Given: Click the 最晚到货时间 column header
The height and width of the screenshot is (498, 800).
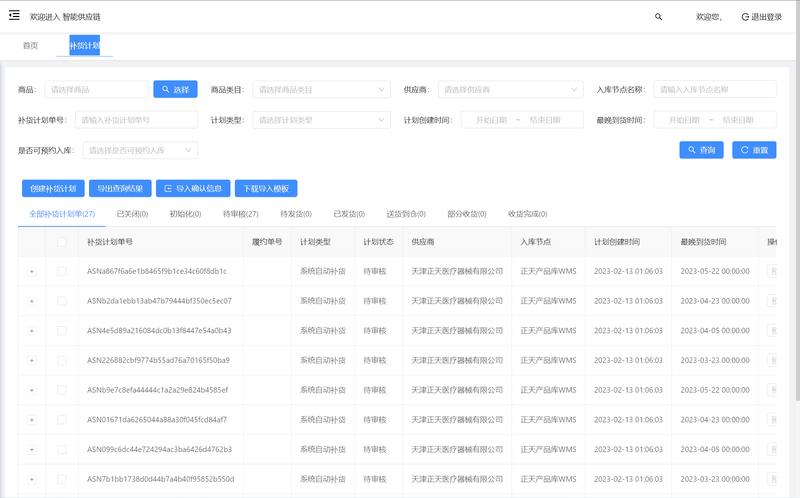Looking at the screenshot, I should point(703,242).
